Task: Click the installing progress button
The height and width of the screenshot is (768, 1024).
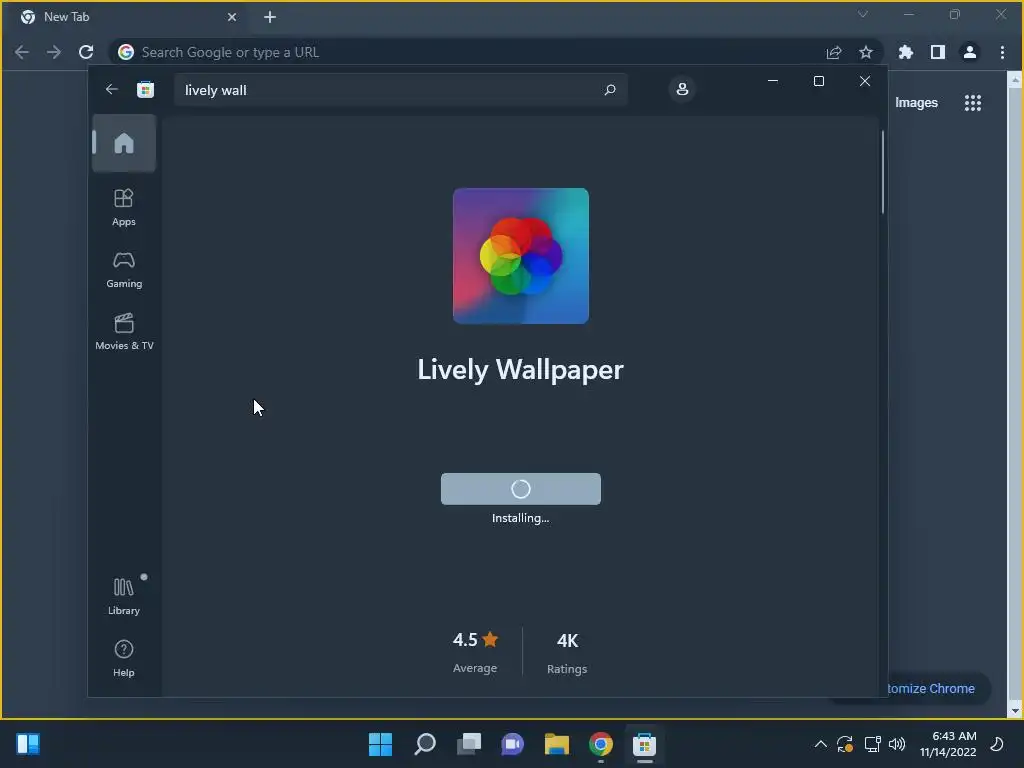Action: tap(520, 488)
